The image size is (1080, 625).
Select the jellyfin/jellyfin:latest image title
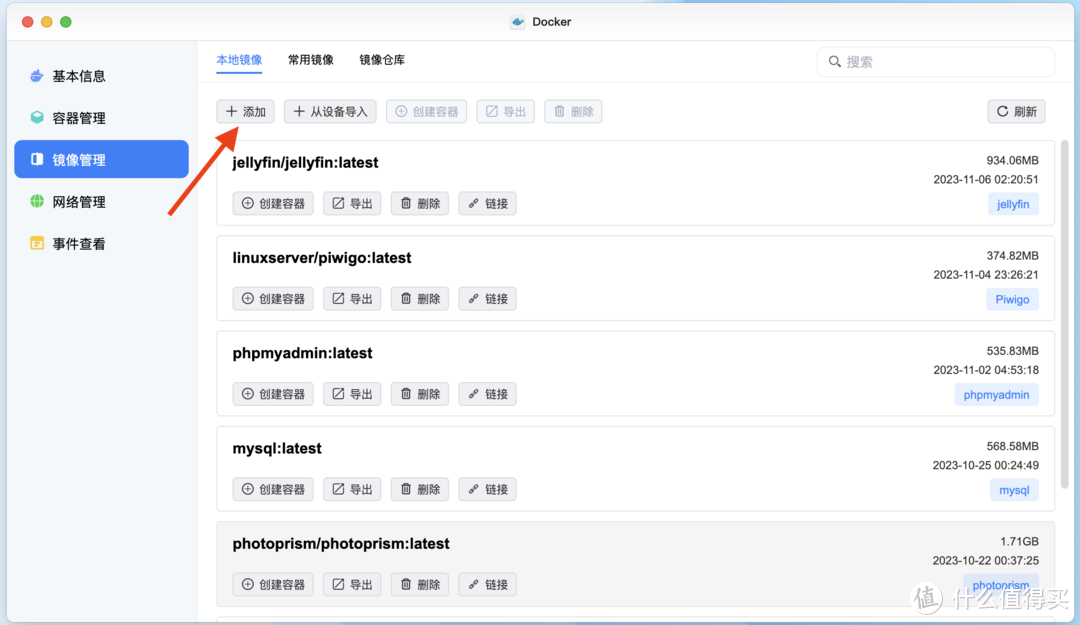306,163
